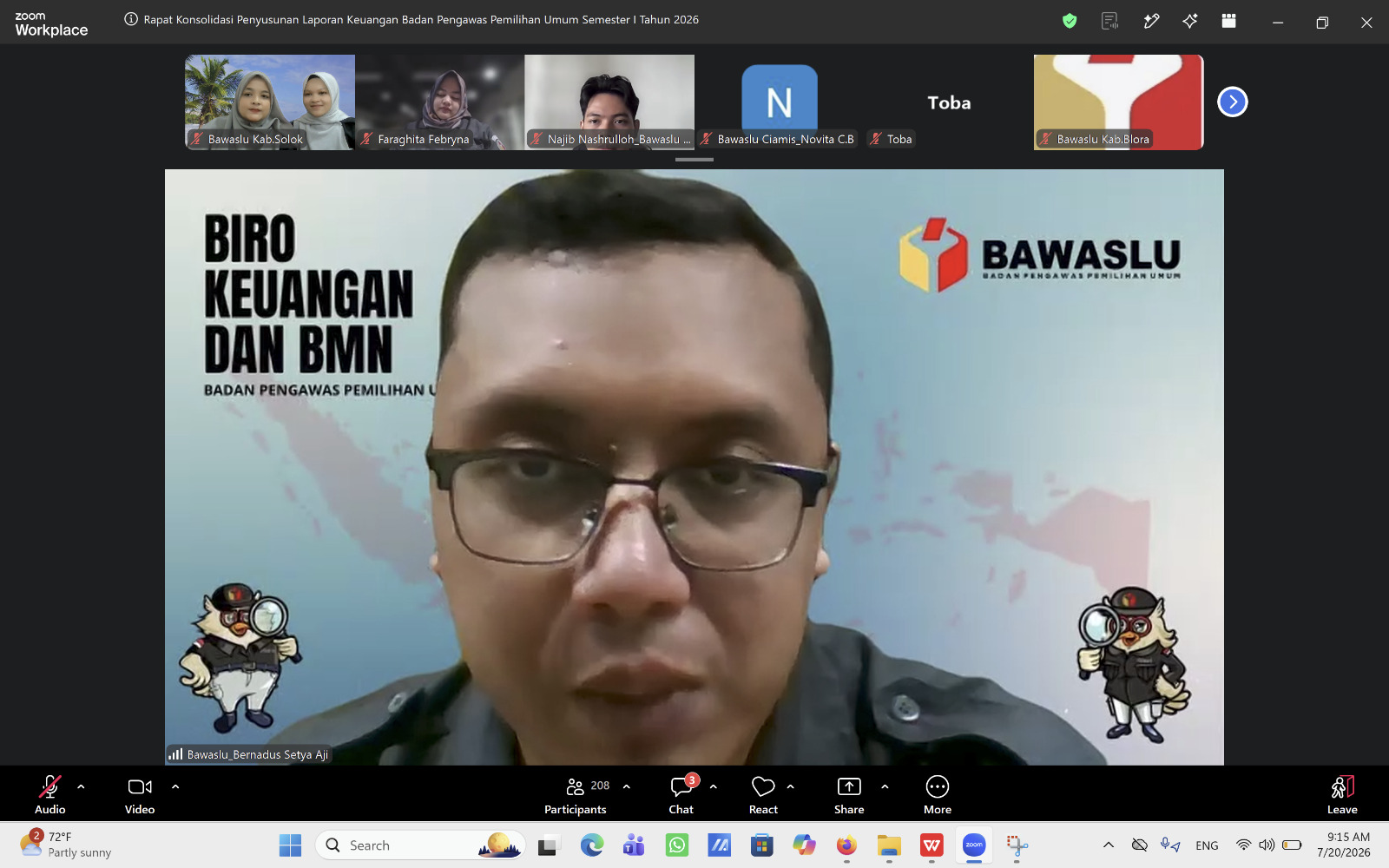Open the AI pen annotation icon
Screen dimensions: 1389x868
[1151, 21]
